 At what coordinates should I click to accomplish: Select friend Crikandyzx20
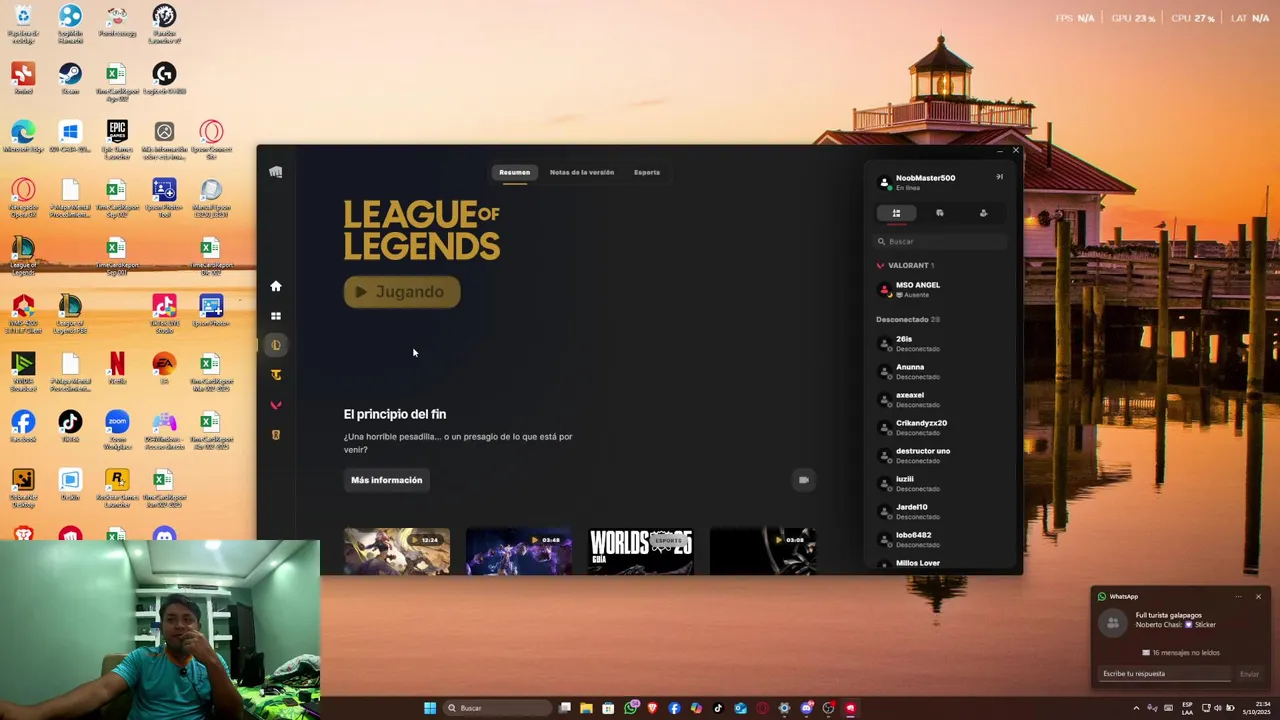(940, 427)
